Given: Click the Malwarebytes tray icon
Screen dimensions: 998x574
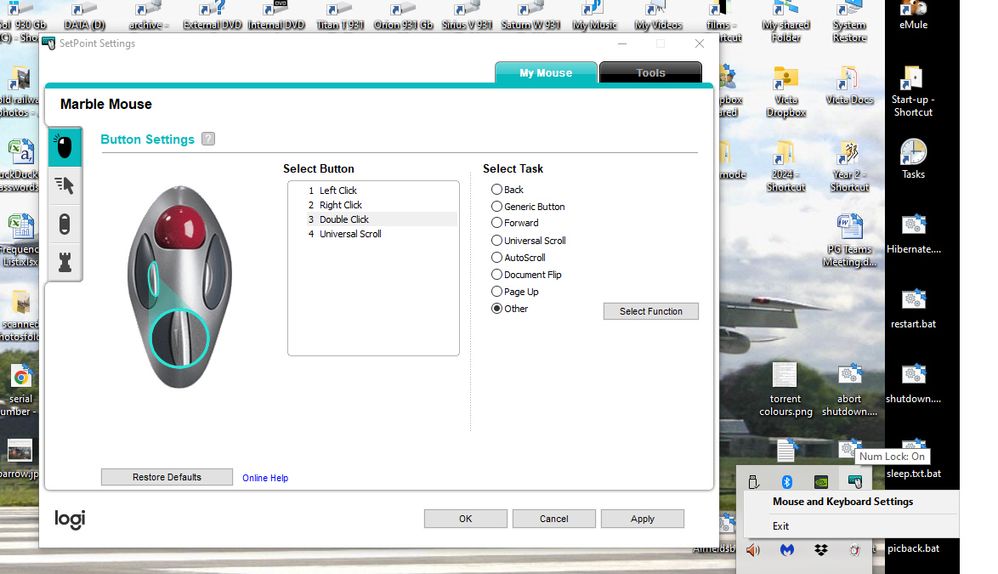Looking at the screenshot, I should pos(787,549).
